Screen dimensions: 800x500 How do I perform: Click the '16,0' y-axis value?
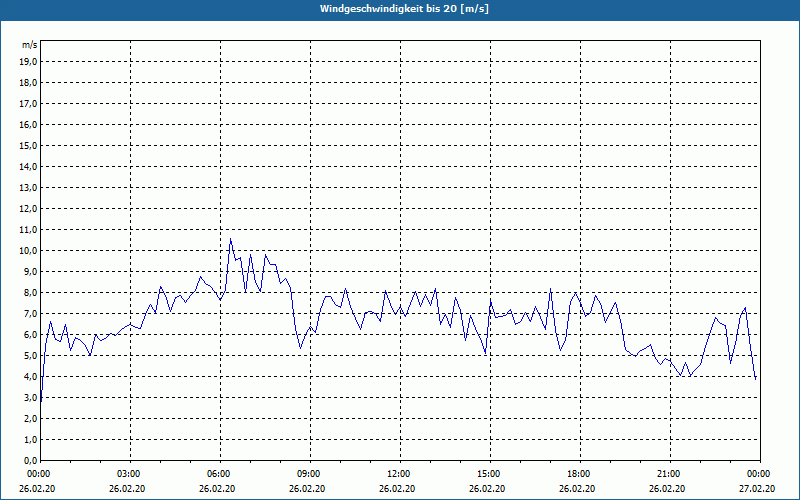click(29, 124)
